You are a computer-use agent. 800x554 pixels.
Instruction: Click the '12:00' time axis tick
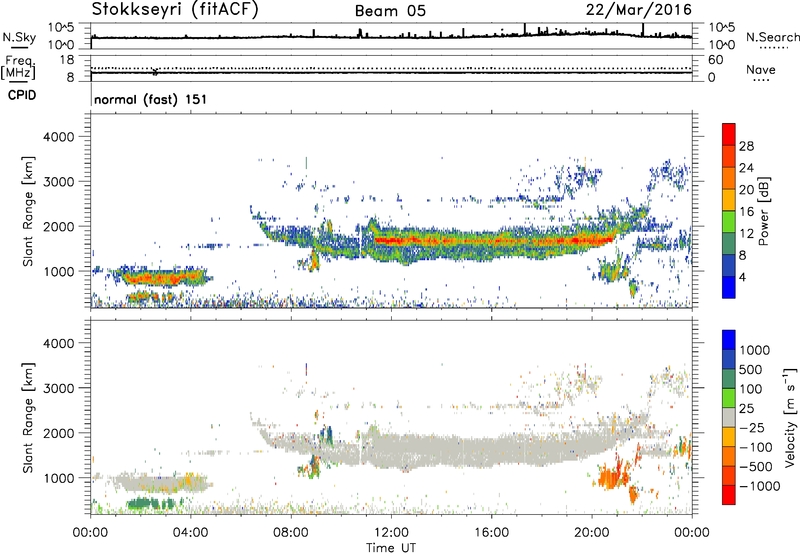(x=391, y=533)
